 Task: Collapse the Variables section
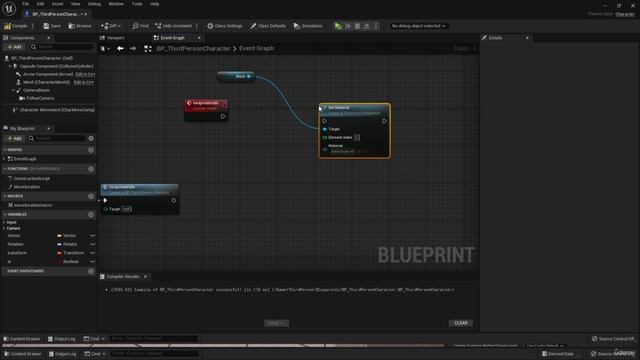click(5, 214)
